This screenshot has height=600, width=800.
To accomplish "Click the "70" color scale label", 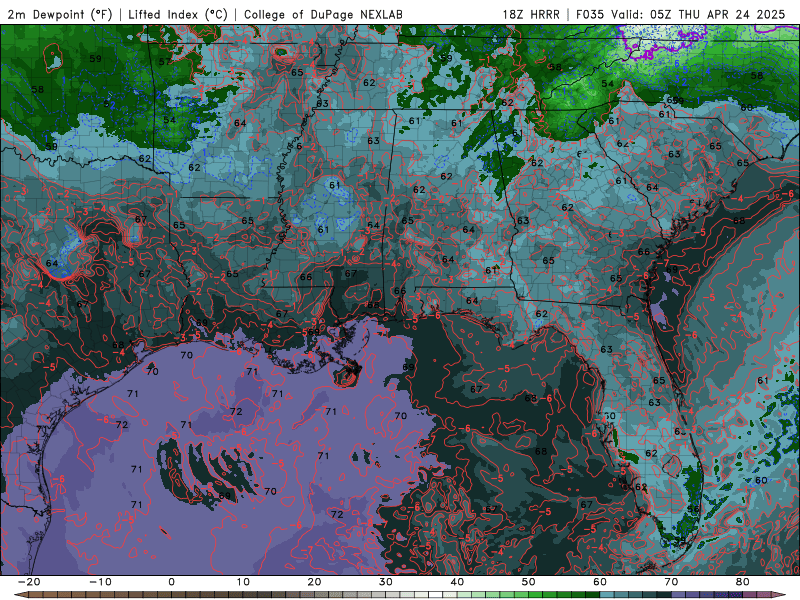I will tap(671, 582).
